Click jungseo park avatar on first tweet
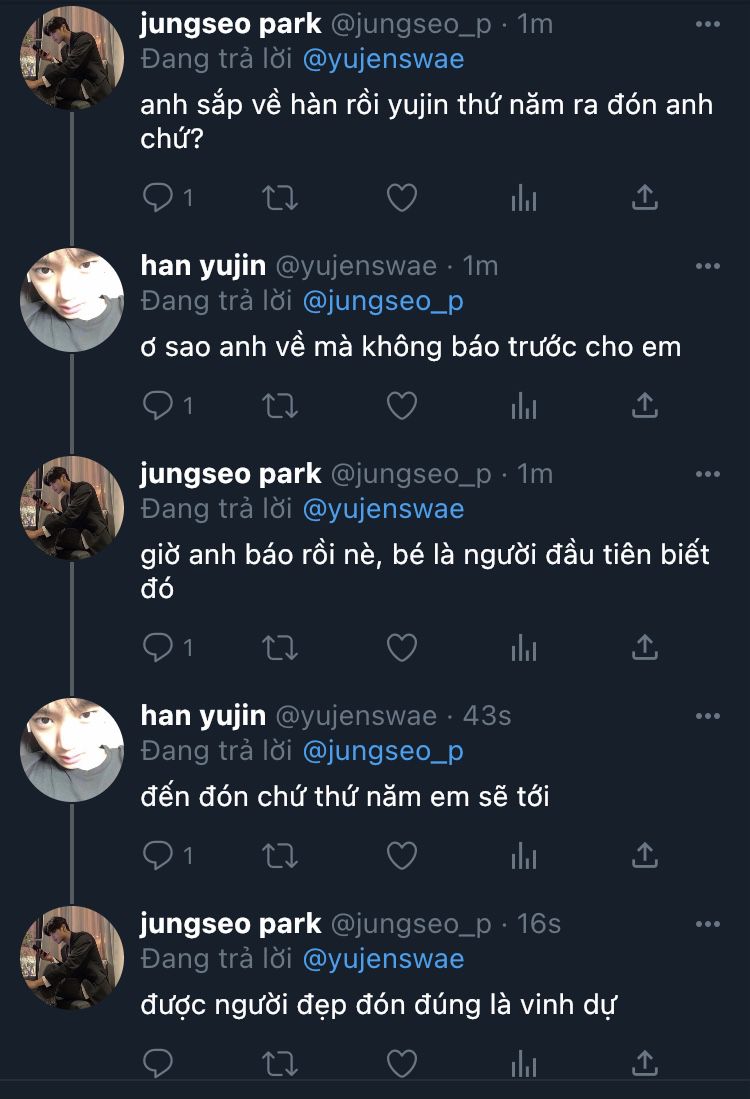Image resolution: width=750 pixels, height=1099 pixels. [72, 58]
